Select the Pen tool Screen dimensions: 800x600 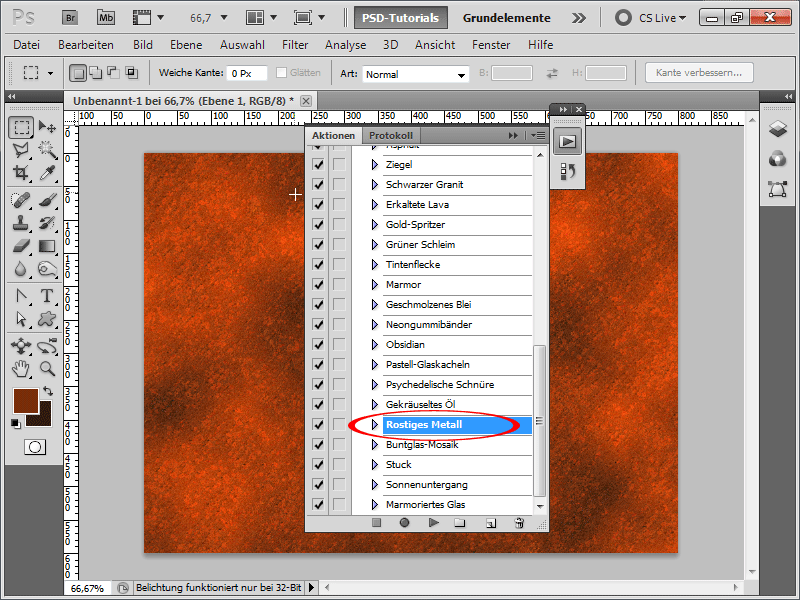(21, 296)
